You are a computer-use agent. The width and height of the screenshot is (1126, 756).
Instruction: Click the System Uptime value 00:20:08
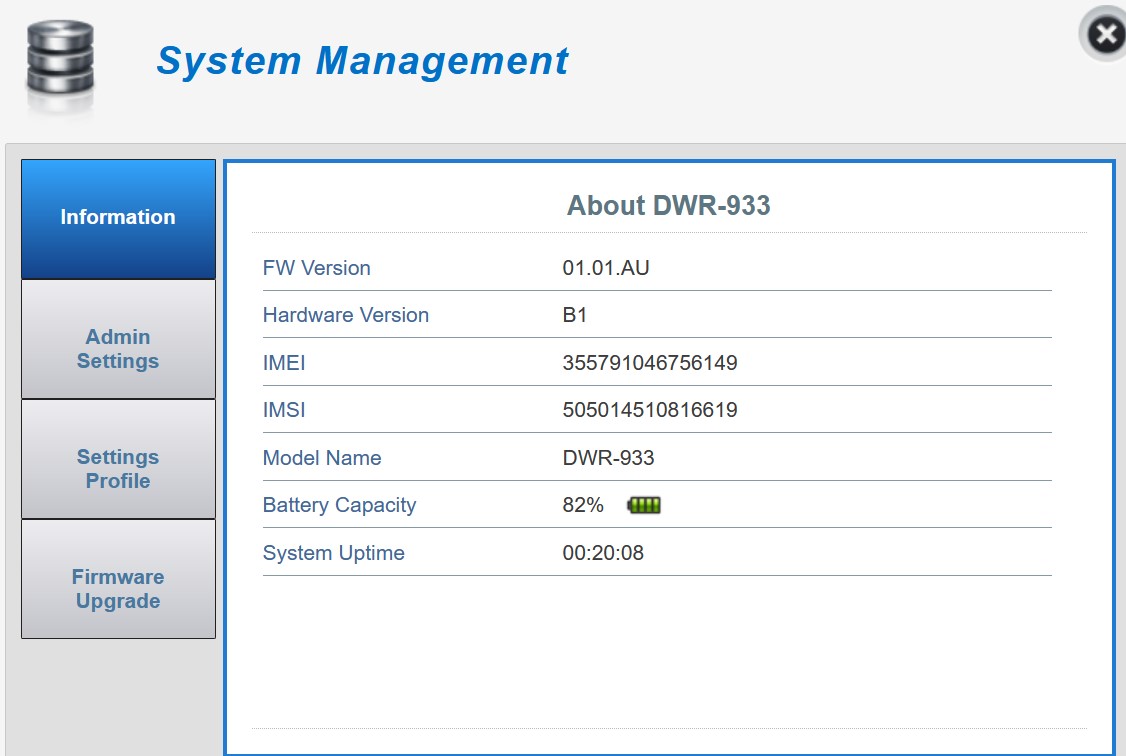click(603, 553)
